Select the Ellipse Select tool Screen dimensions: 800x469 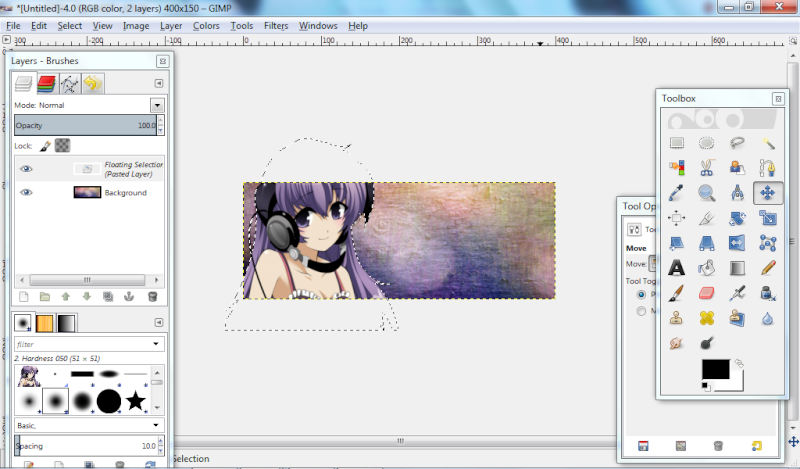707,143
